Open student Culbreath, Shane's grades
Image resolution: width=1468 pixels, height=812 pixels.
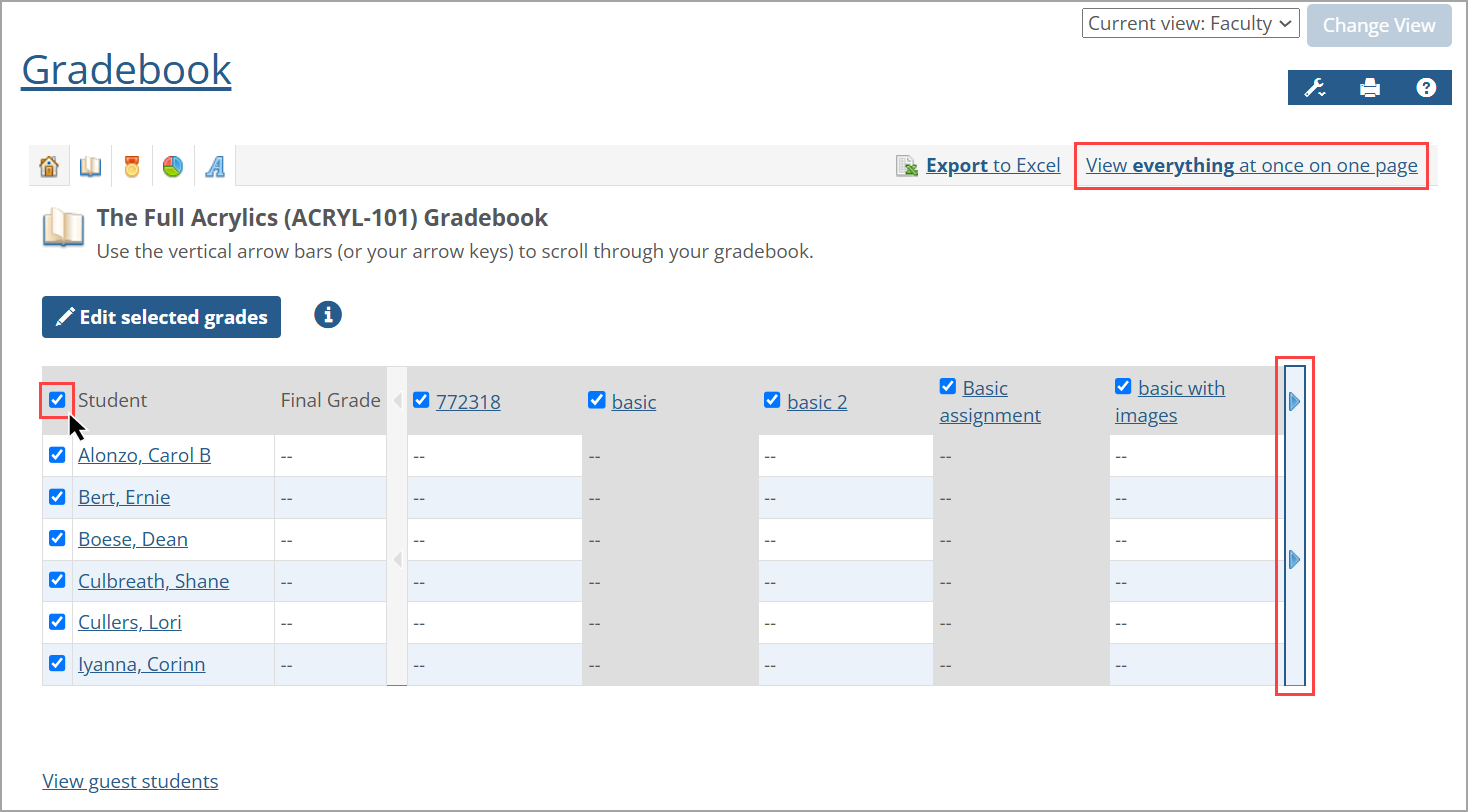(153, 580)
